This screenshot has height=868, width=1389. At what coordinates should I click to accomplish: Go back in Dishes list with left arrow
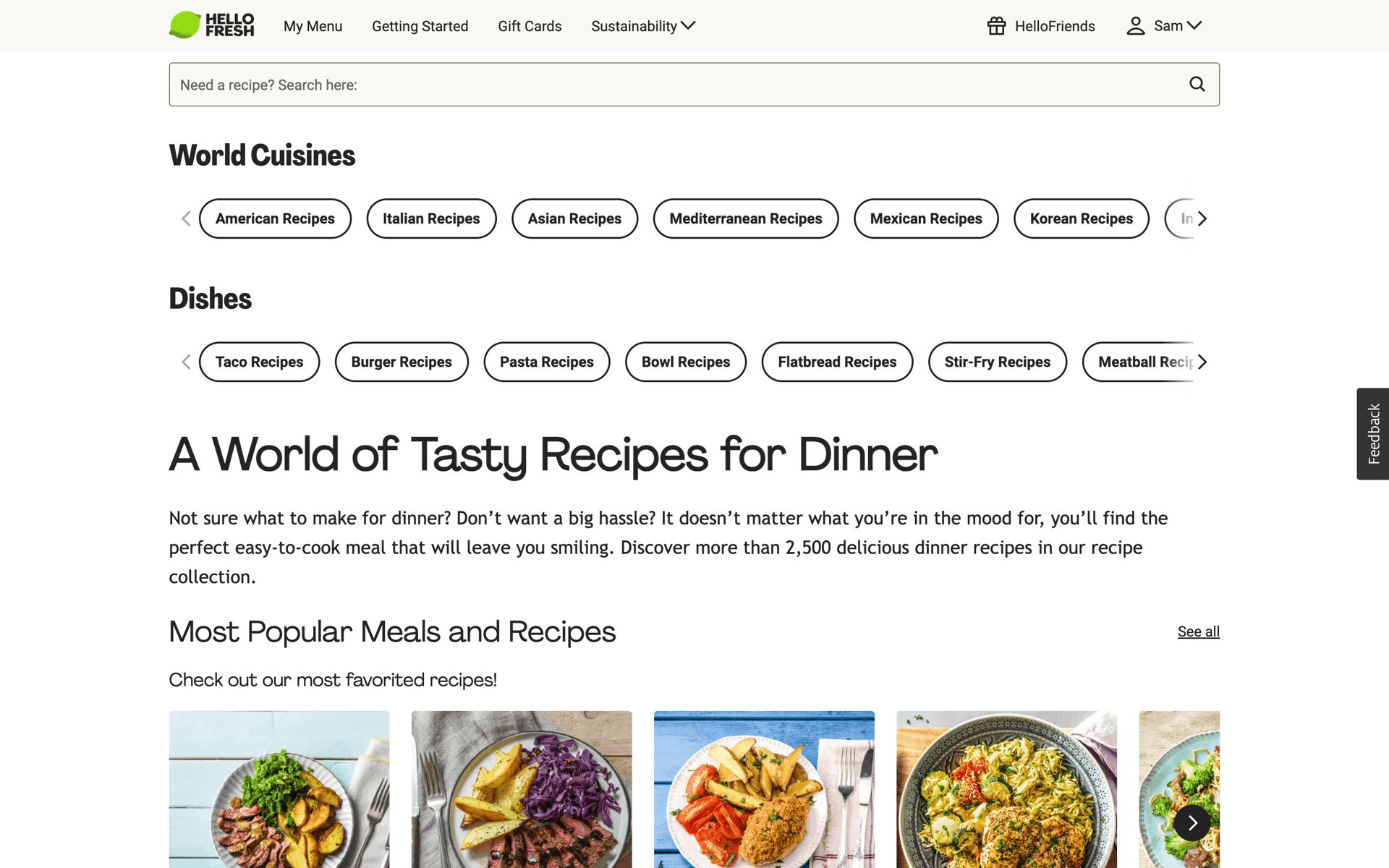186,362
